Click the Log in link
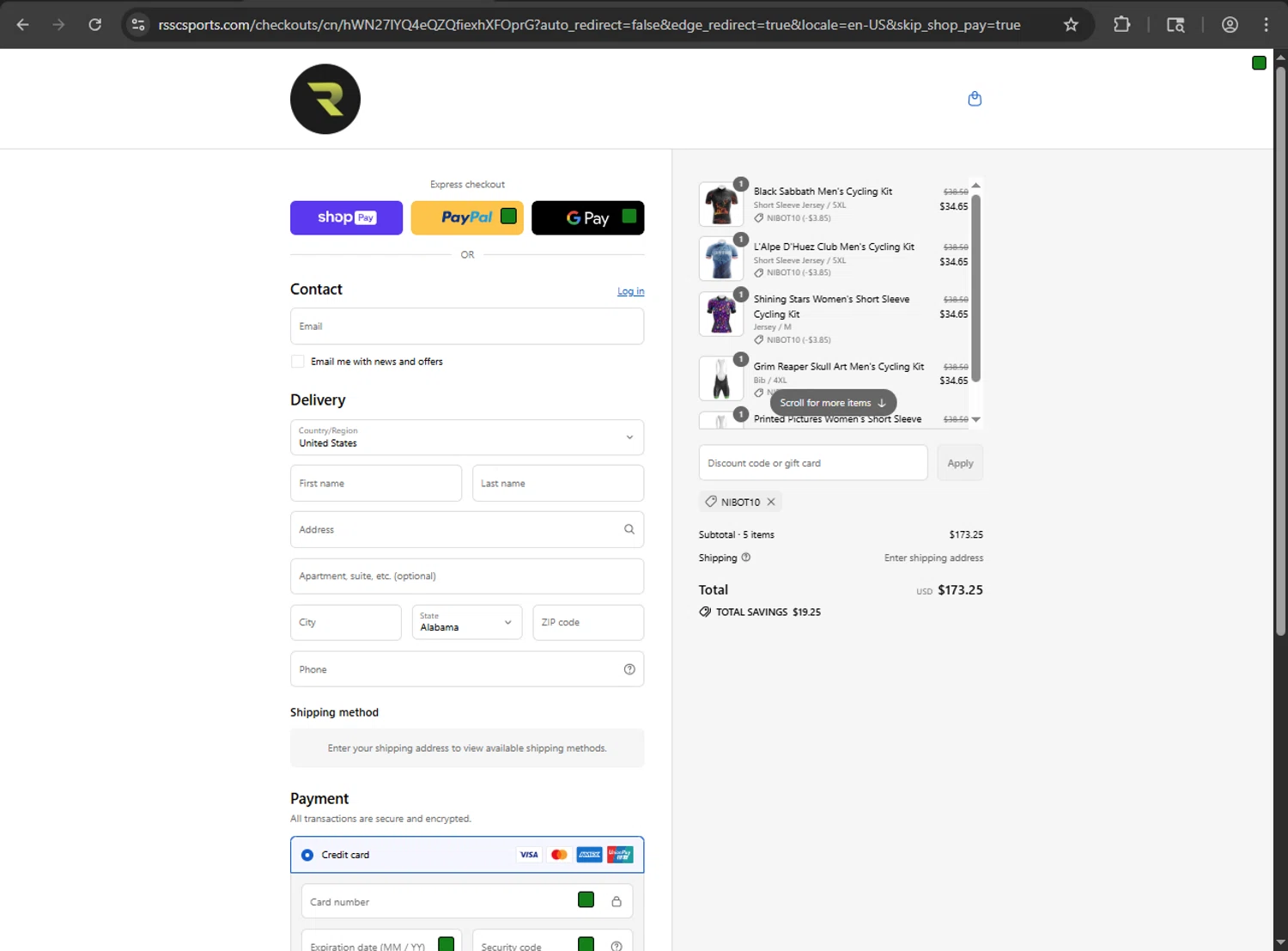 pos(630,291)
